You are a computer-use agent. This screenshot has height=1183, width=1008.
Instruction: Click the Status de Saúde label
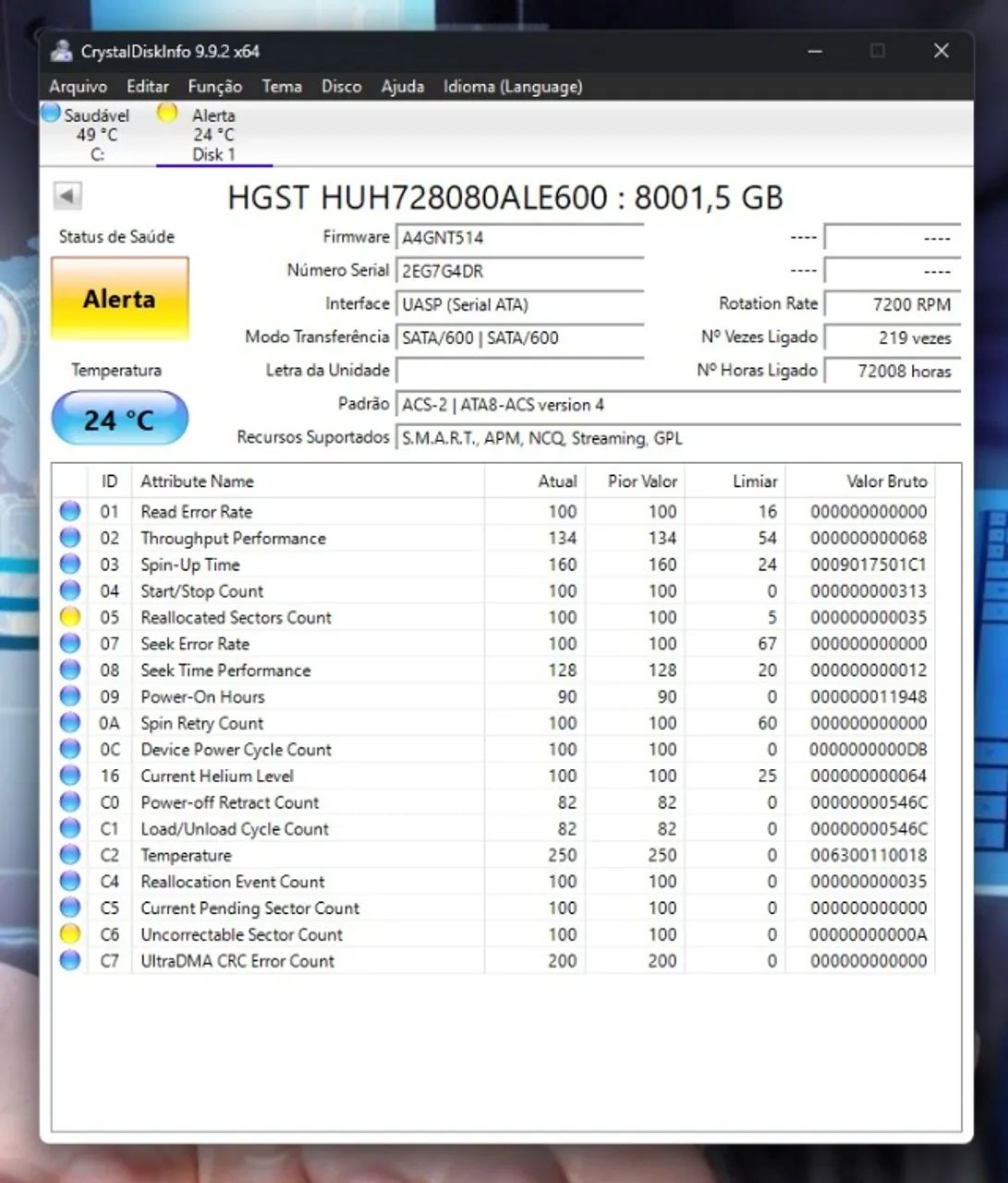(116, 237)
